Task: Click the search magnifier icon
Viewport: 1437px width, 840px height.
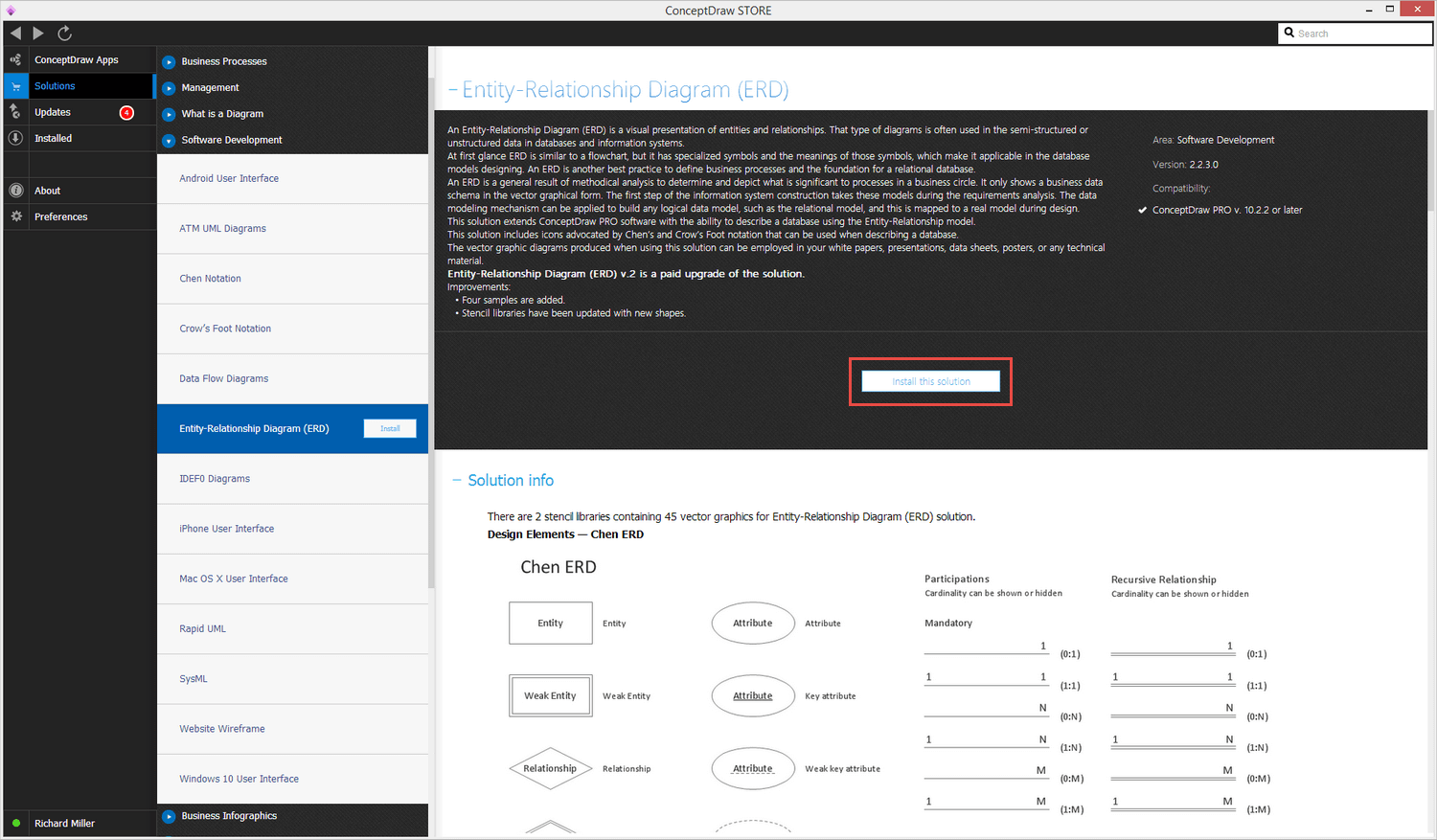Action: pos(1289,33)
